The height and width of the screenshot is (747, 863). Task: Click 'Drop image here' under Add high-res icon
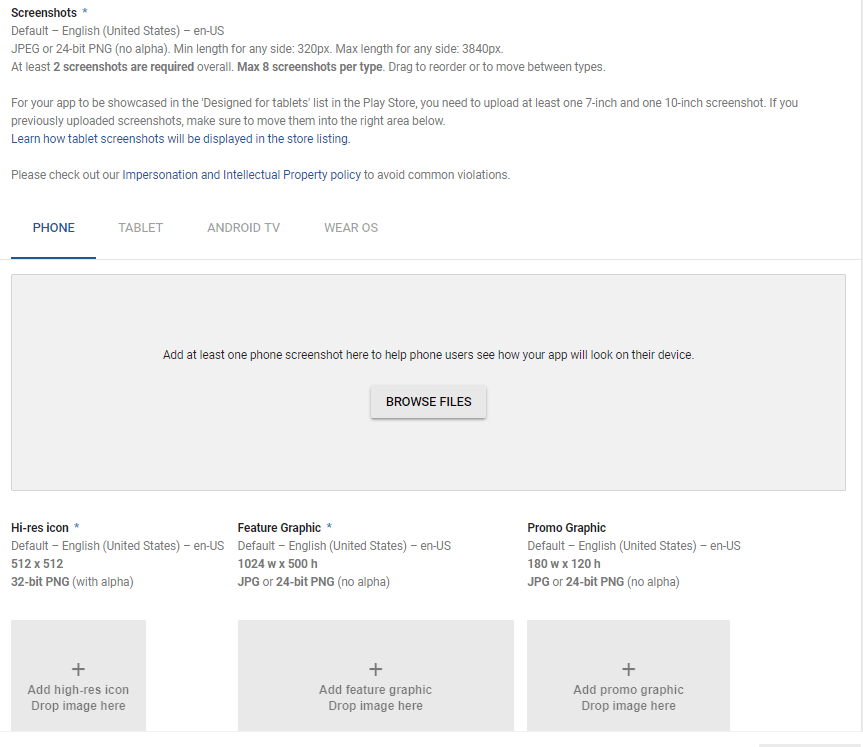(78, 705)
